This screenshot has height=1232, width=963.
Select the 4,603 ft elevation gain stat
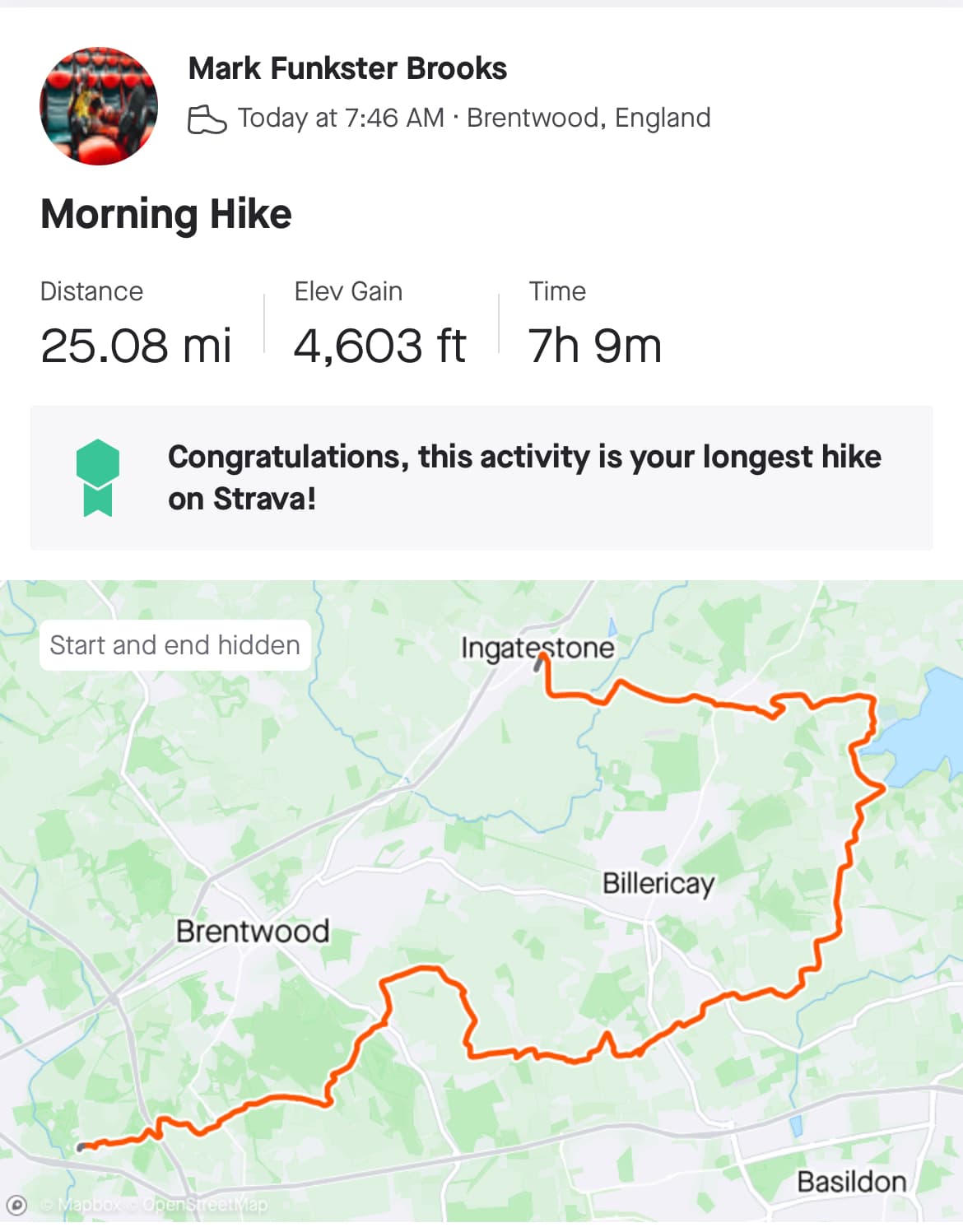[379, 345]
